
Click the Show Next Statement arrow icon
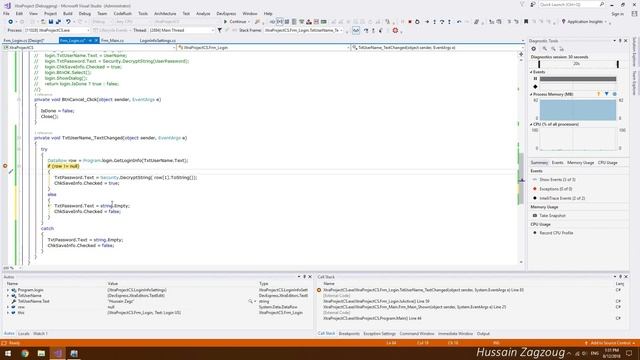click(x=427, y=22)
